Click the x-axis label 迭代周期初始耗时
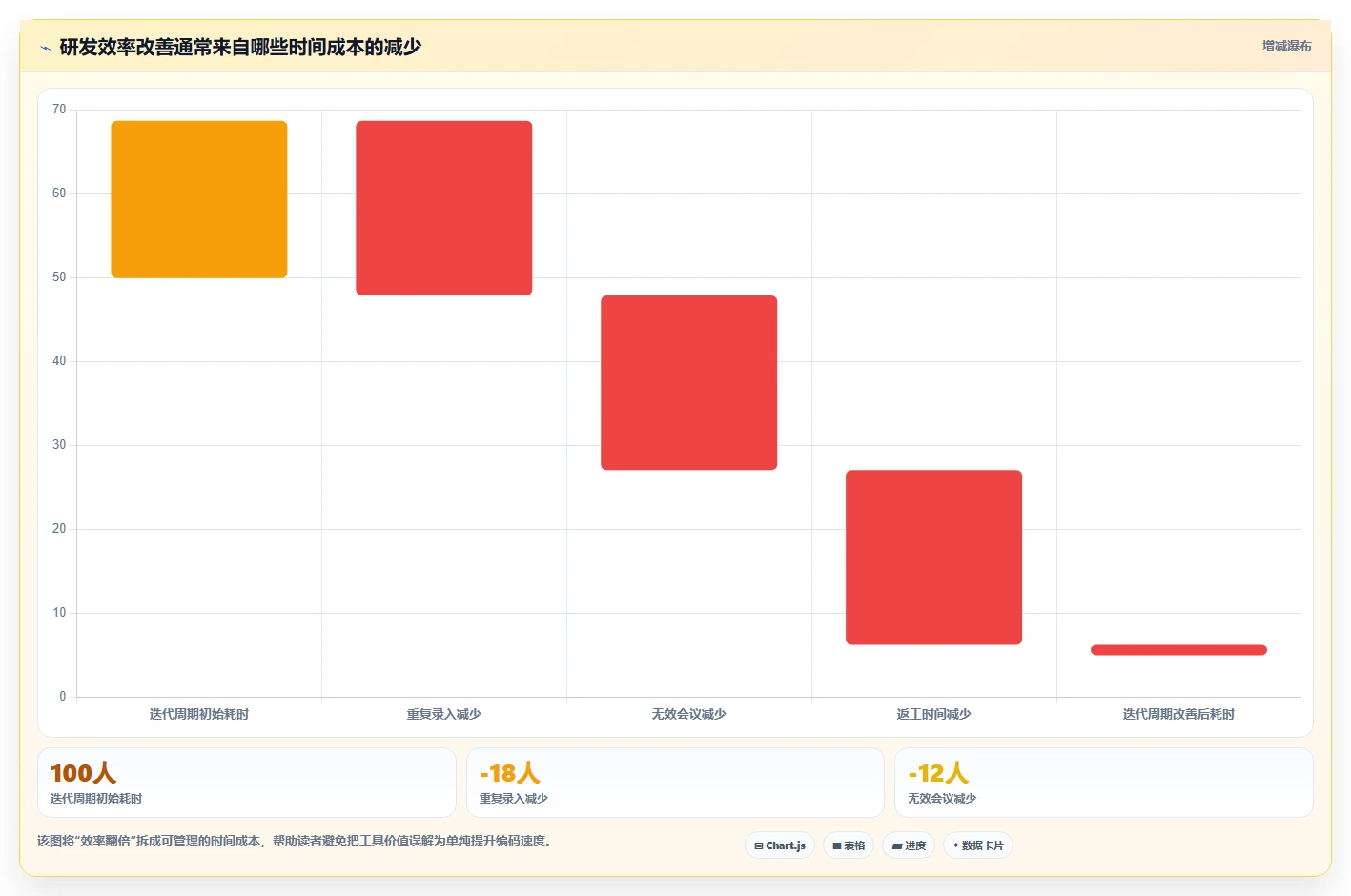 pos(199,714)
